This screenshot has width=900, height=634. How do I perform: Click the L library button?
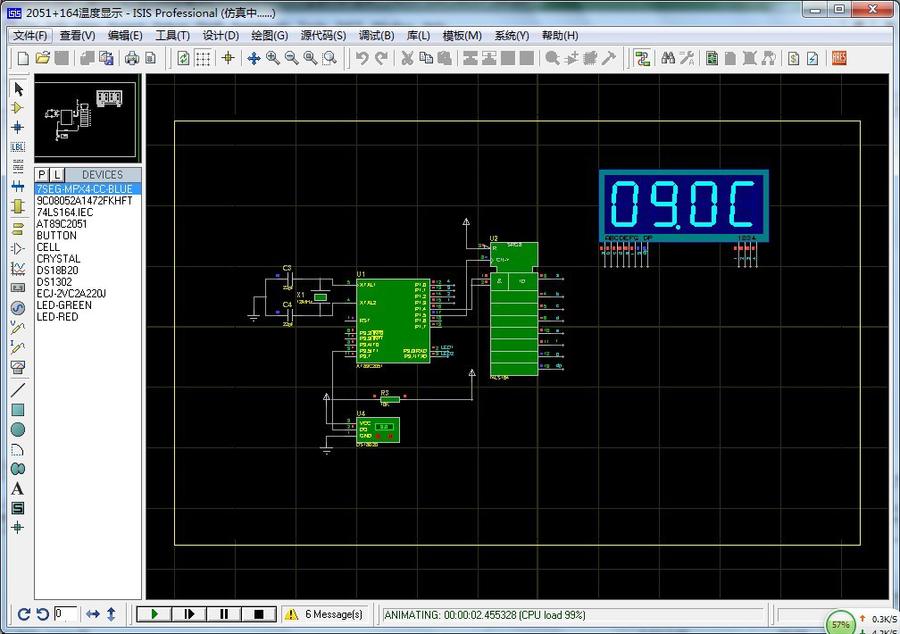coord(57,175)
